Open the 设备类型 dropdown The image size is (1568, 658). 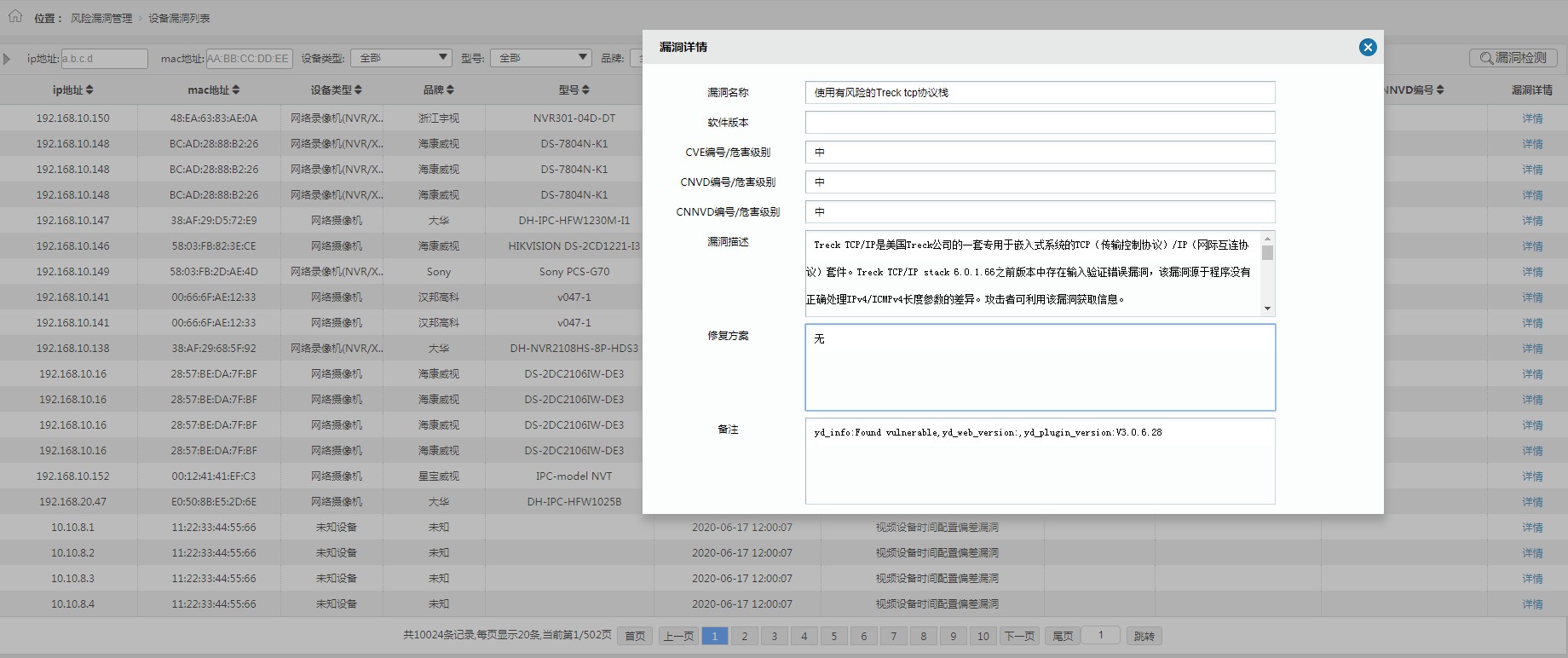[x=401, y=58]
